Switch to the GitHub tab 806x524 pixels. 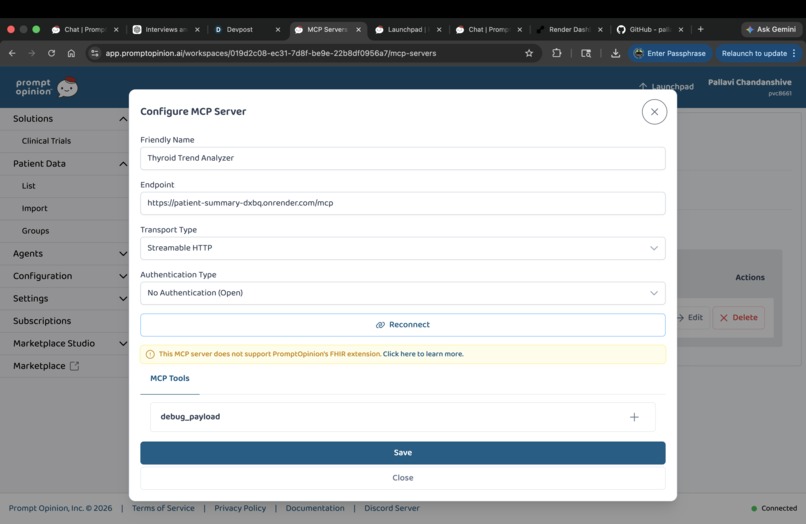[649, 30]
